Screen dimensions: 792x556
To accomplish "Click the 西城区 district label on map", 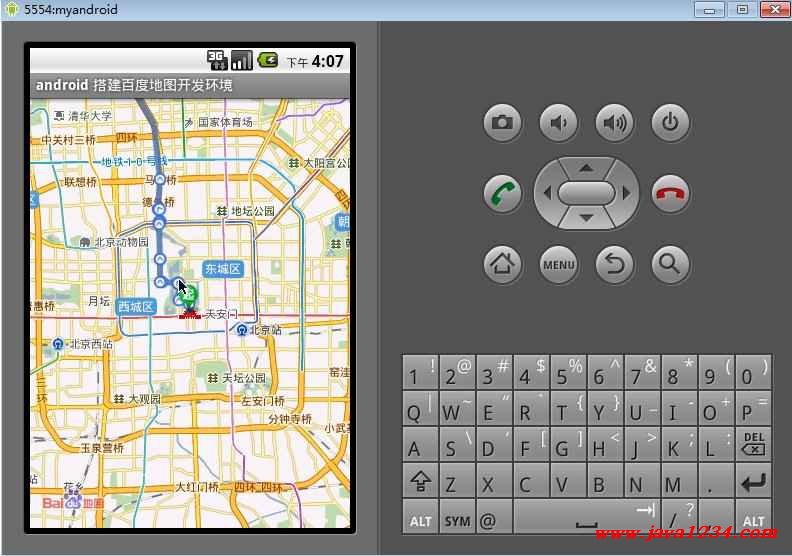I will [x=135, y=307].
